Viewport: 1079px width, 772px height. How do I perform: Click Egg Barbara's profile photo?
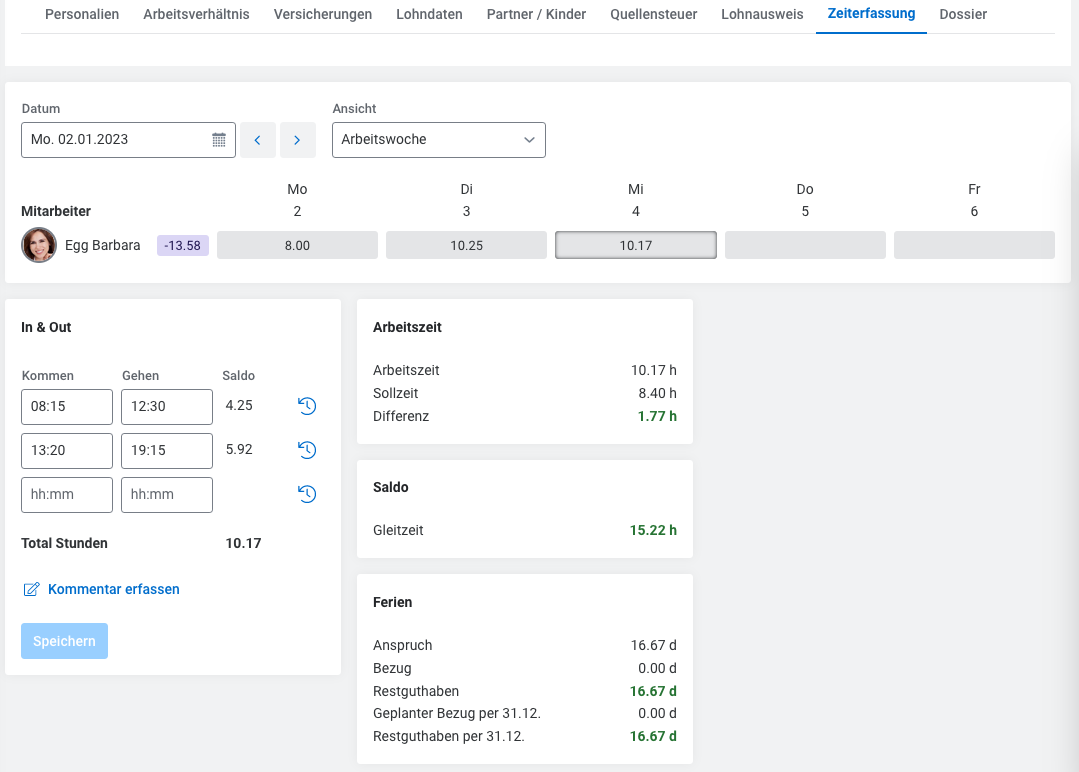click(39, 245)
